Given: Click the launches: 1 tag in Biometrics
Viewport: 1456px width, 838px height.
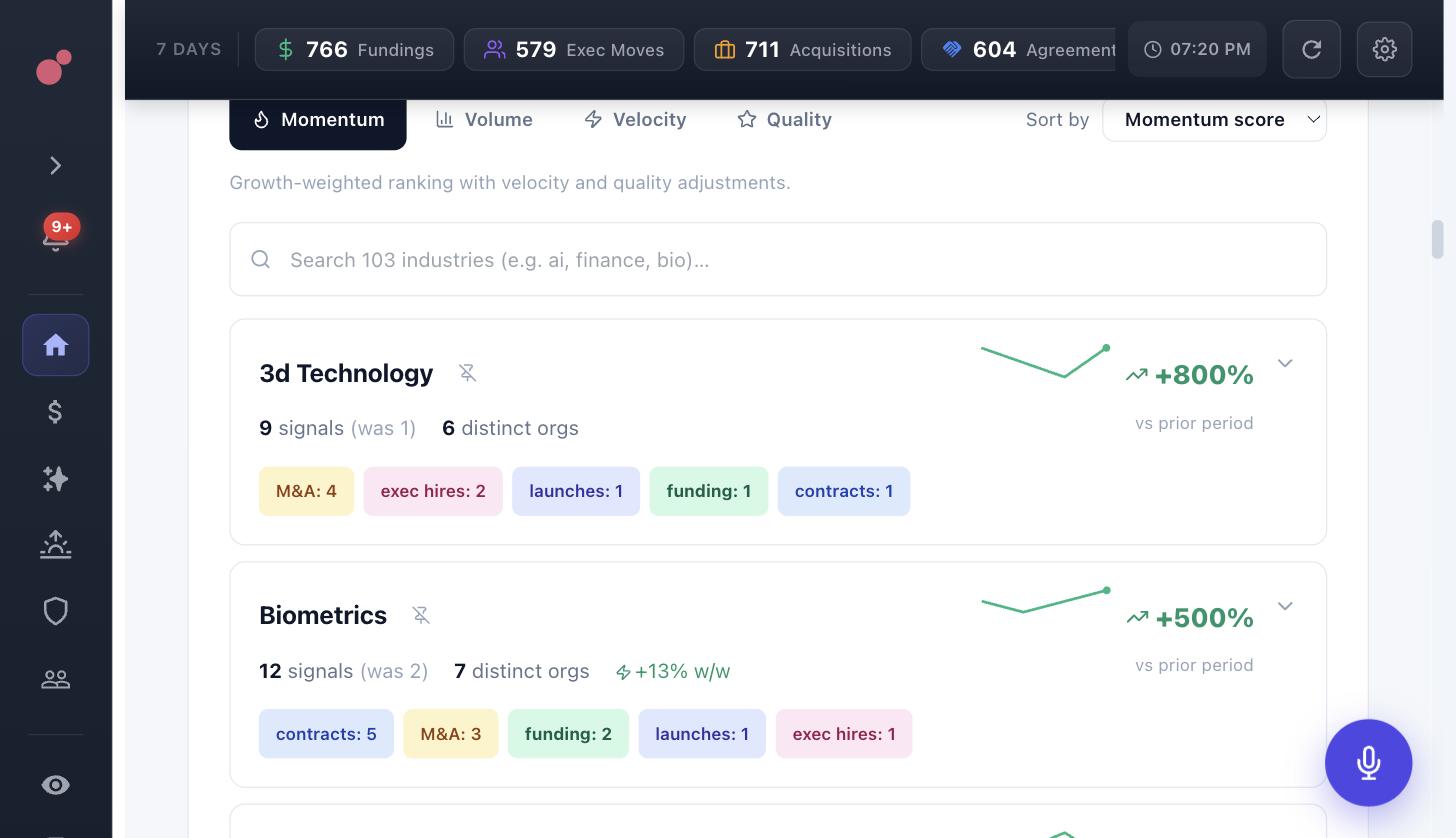Looking at the screenshot, I should [x=702, y=734].
